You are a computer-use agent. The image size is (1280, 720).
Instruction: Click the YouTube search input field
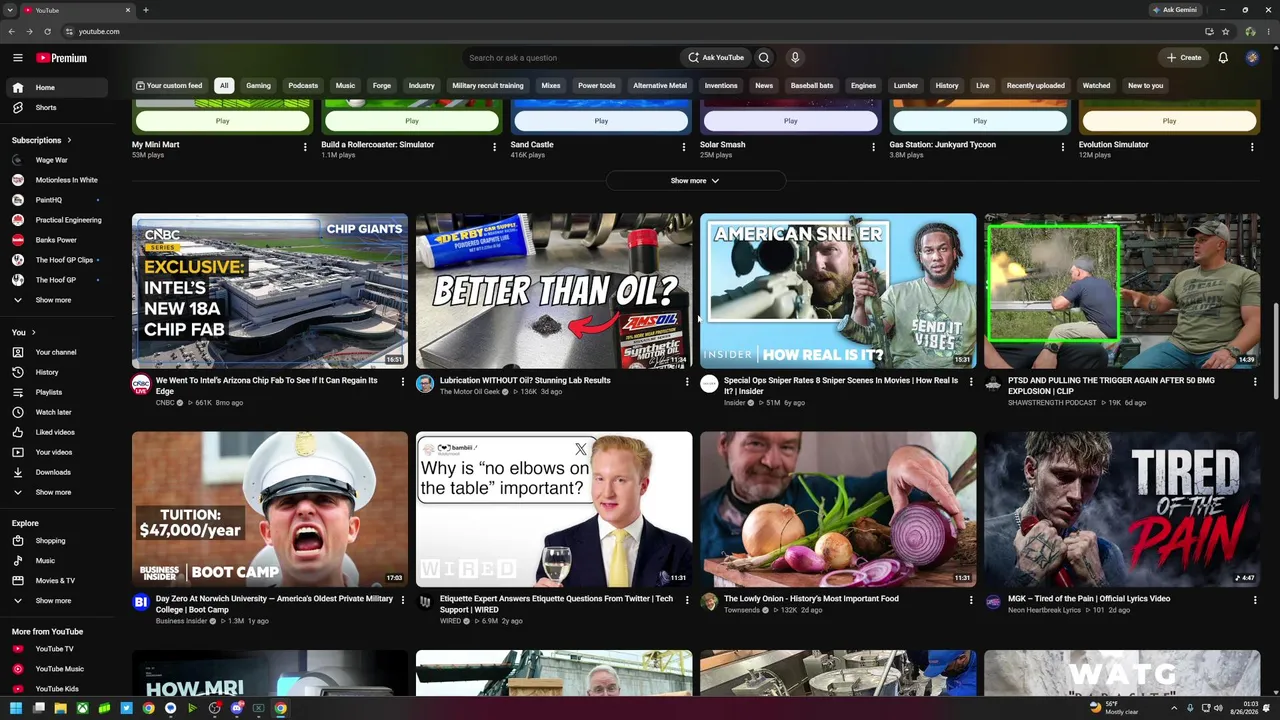[x=570, y=58]
